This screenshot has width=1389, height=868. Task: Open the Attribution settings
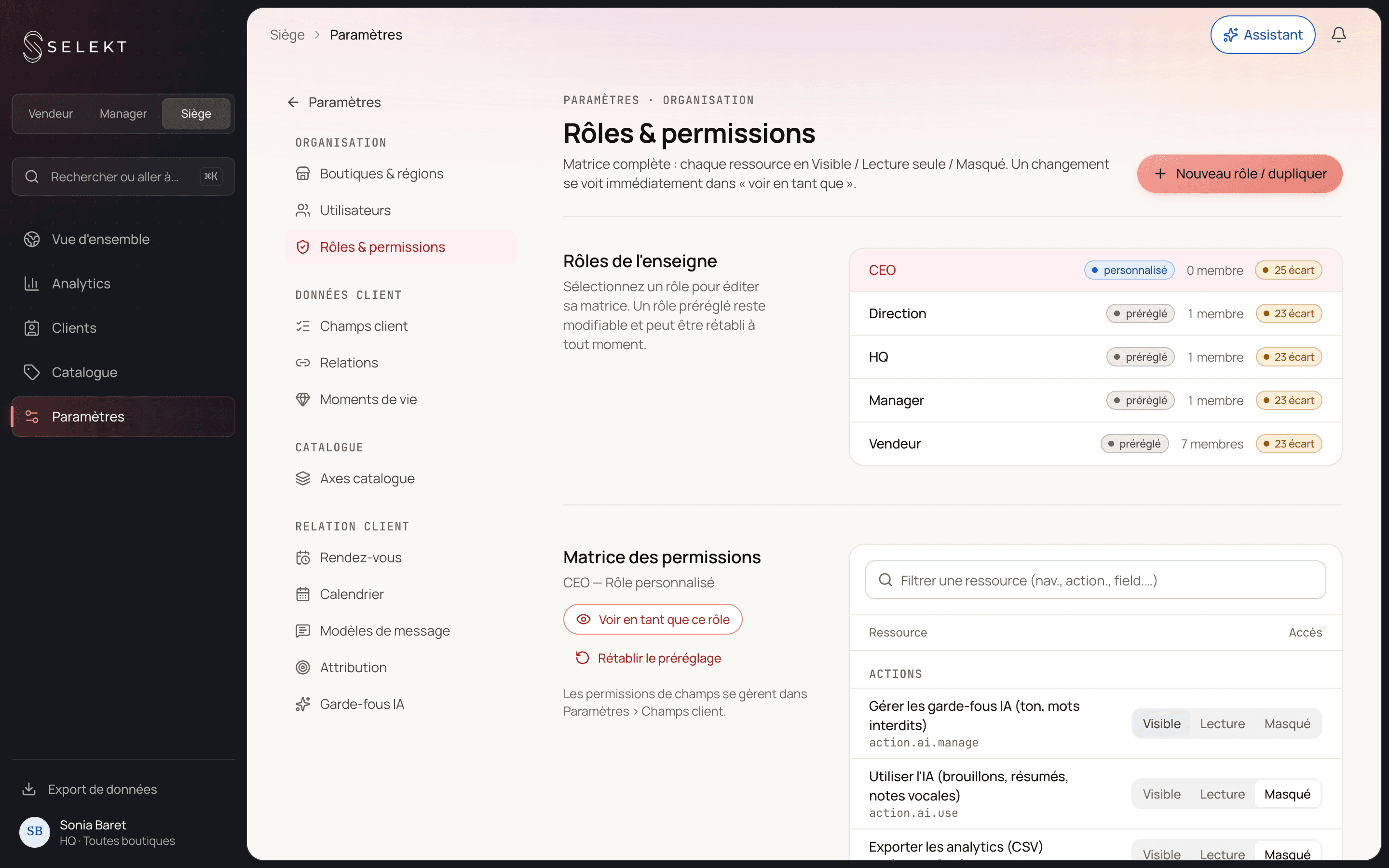click(x=401, y=668)
